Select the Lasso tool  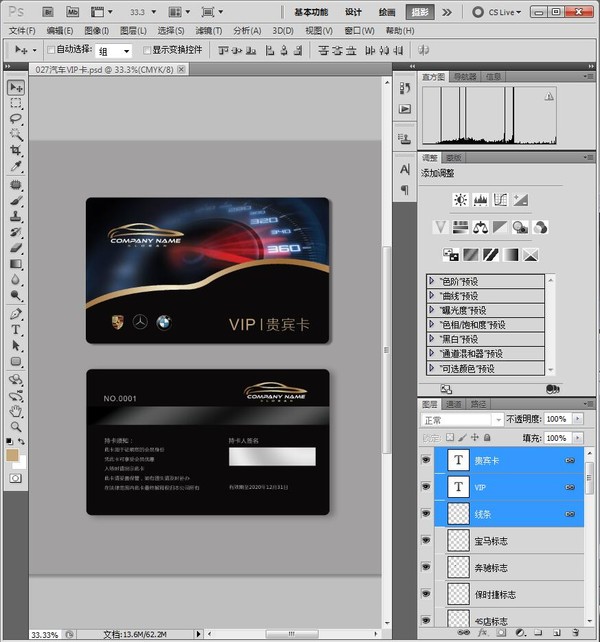point(16,119)
